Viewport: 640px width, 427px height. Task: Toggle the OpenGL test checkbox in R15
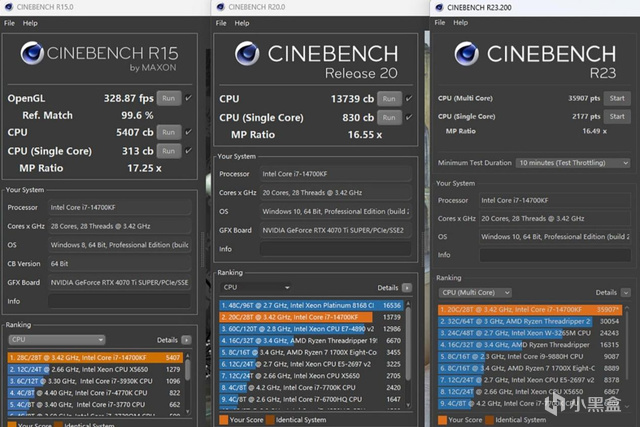190,99
